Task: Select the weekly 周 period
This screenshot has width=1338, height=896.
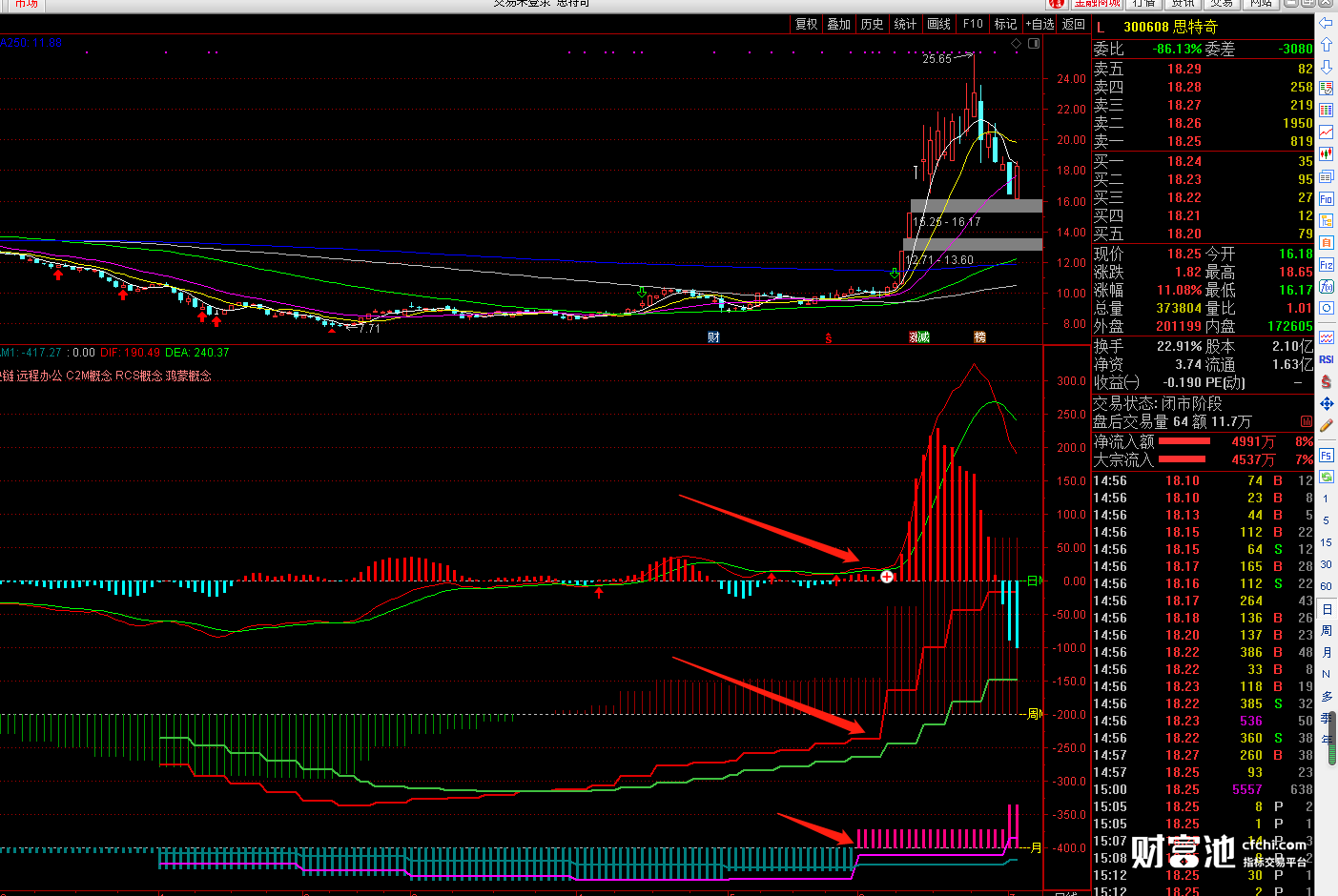Action: click(x=1326, y=631)
